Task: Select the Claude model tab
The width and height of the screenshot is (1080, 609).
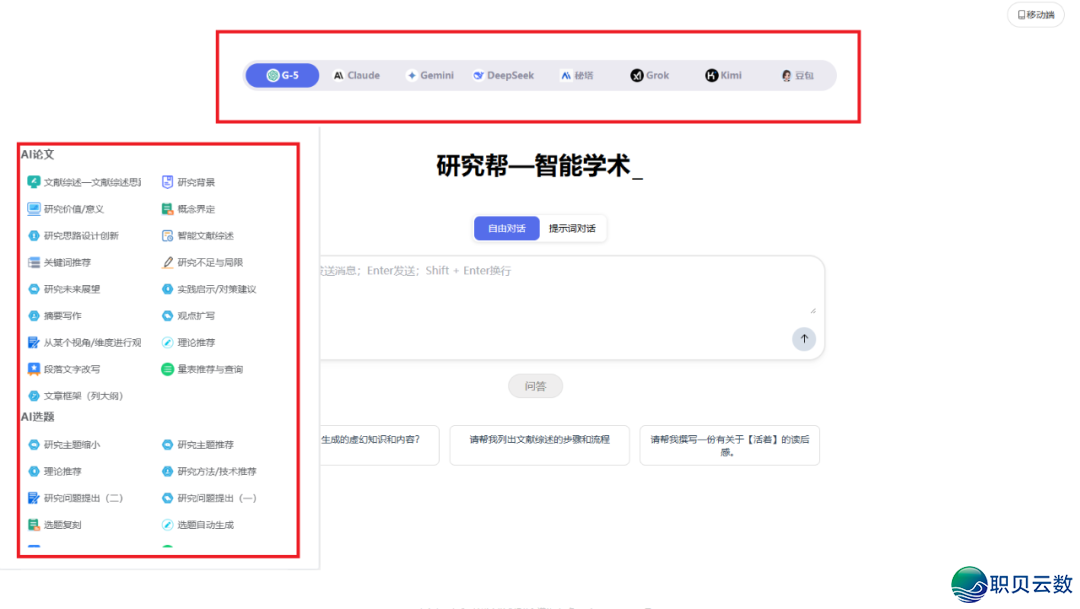Action: pyautogui.click(x=357, y=75)
